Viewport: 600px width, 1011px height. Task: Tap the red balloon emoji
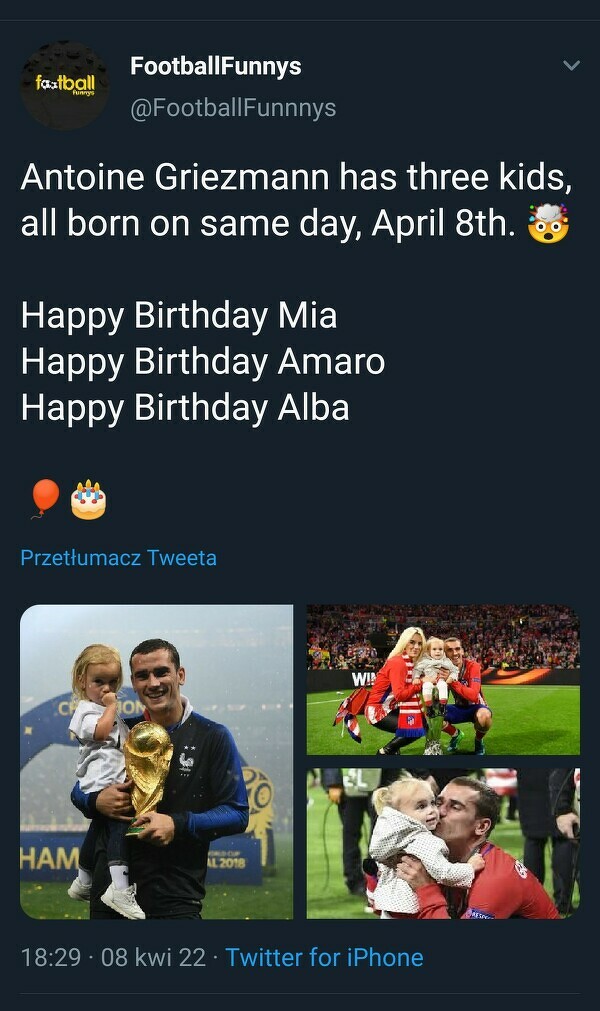point(44,498)
